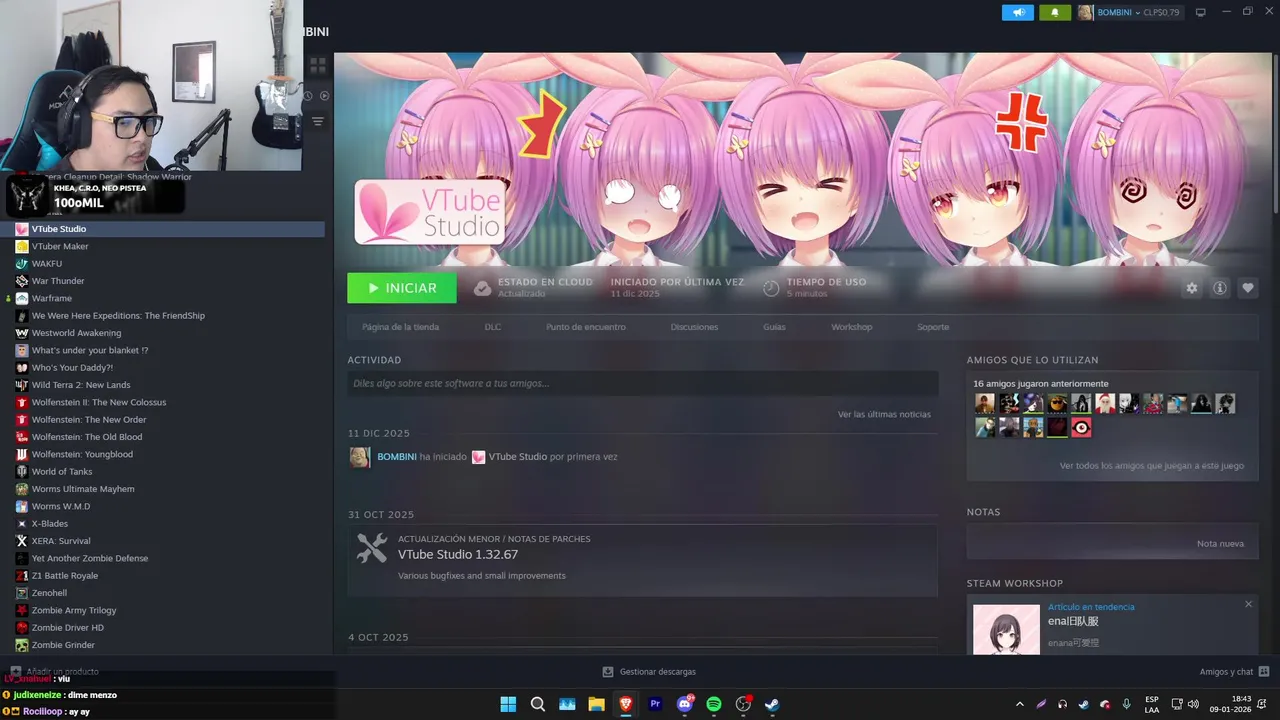
Task: Open ena workshop item thumbnail
Action: pyautogui.click(x=1007, y=629)
